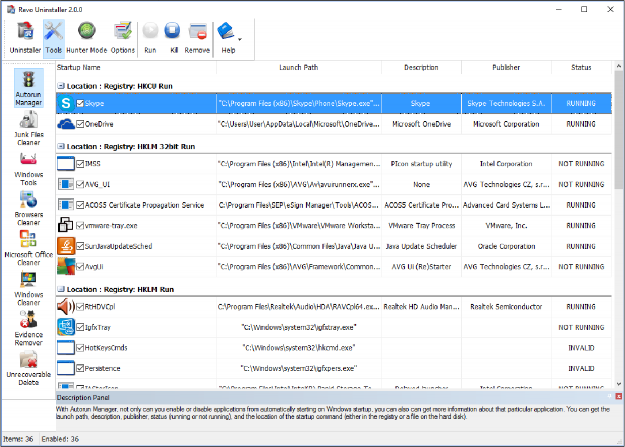Uncheck the OneDrive startup checkbox
The width and height of the screenshot is (625, 447).
pos(80,124)
